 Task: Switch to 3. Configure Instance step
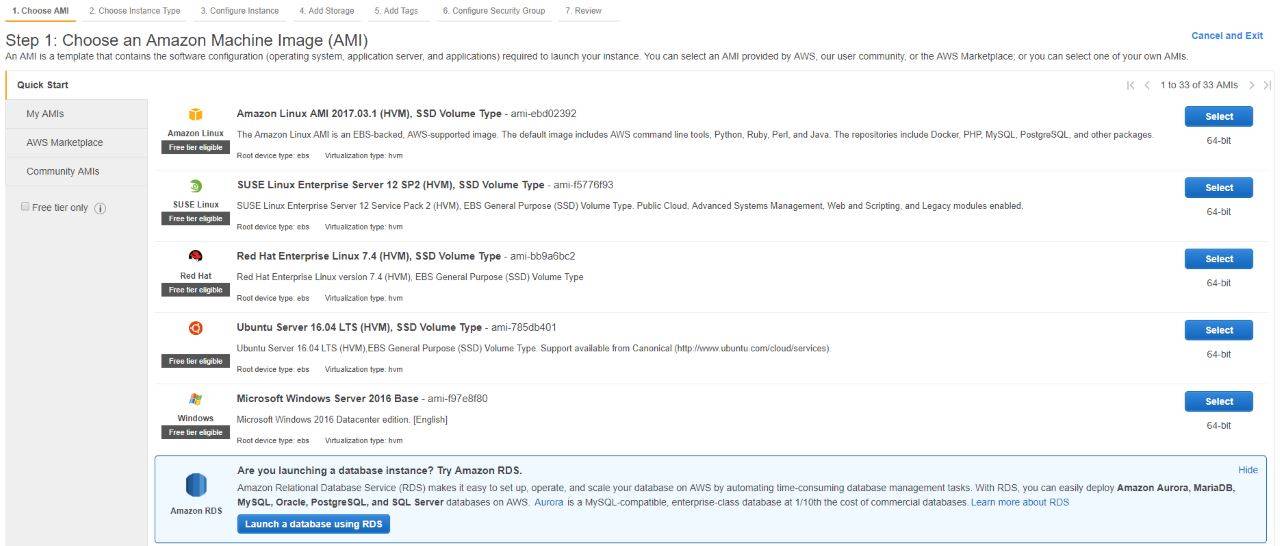pos(239,10)
